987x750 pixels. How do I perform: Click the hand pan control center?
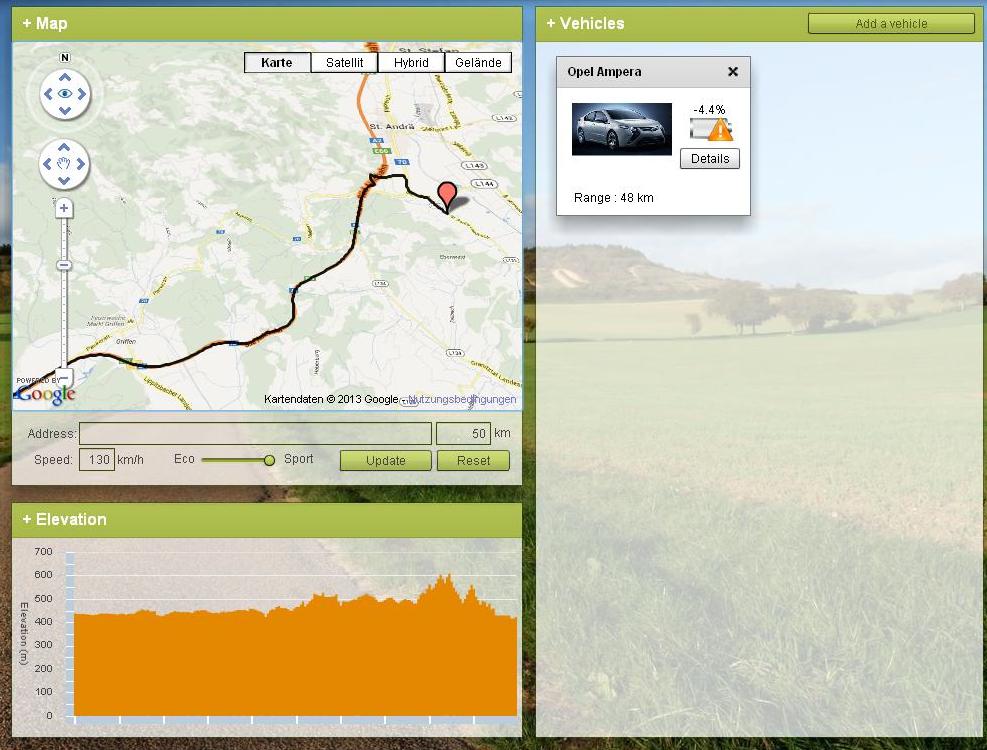pyautogui.click(x=65, y=164)
